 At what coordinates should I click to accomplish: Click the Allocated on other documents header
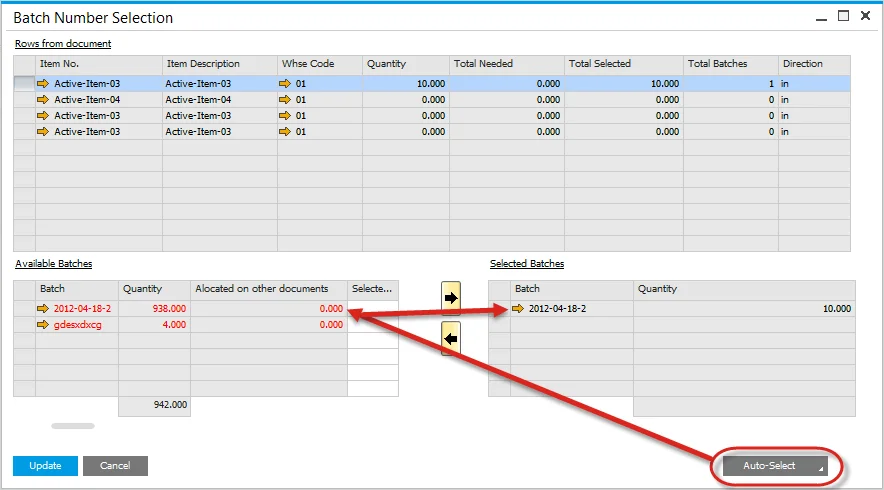268,289
